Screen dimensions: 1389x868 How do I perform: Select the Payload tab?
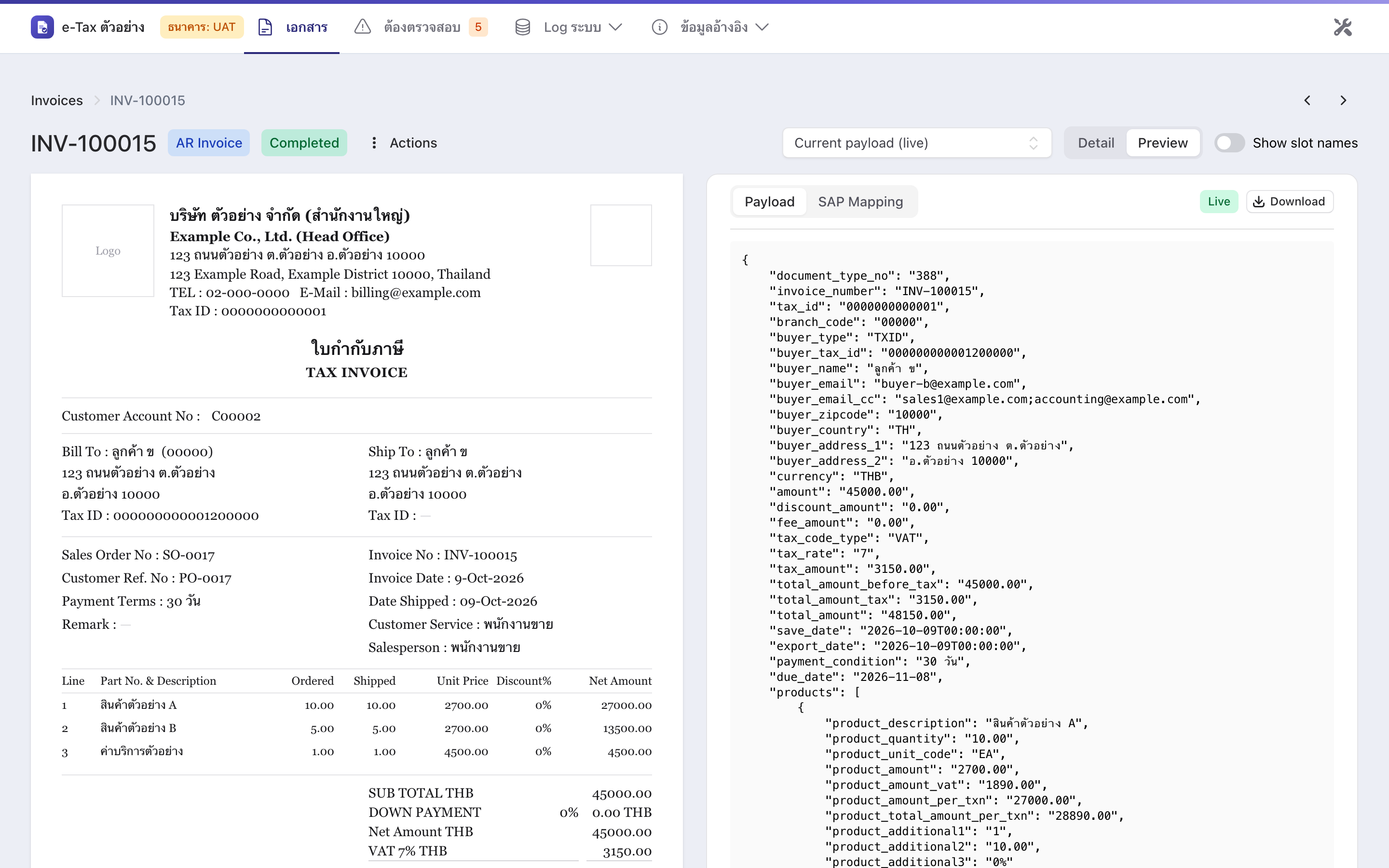(x=769, y=202)
